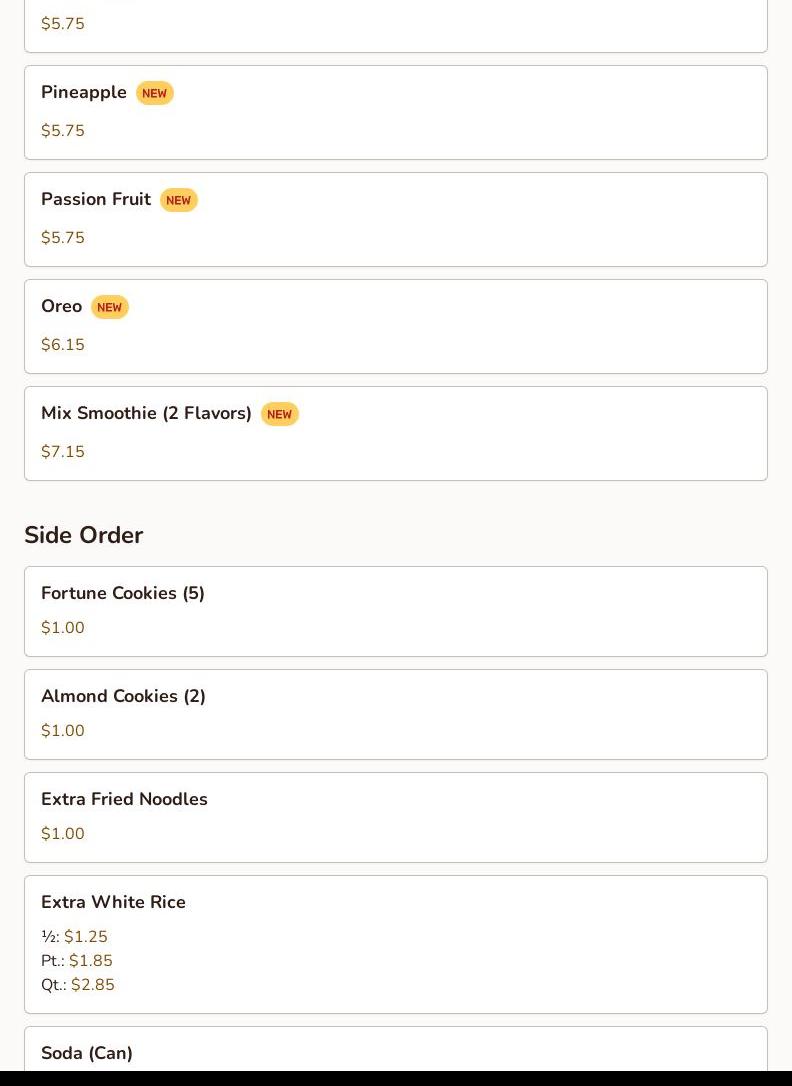Click the $6.15 Oreo price
The image size is (792, 1086).
[63, 345]
